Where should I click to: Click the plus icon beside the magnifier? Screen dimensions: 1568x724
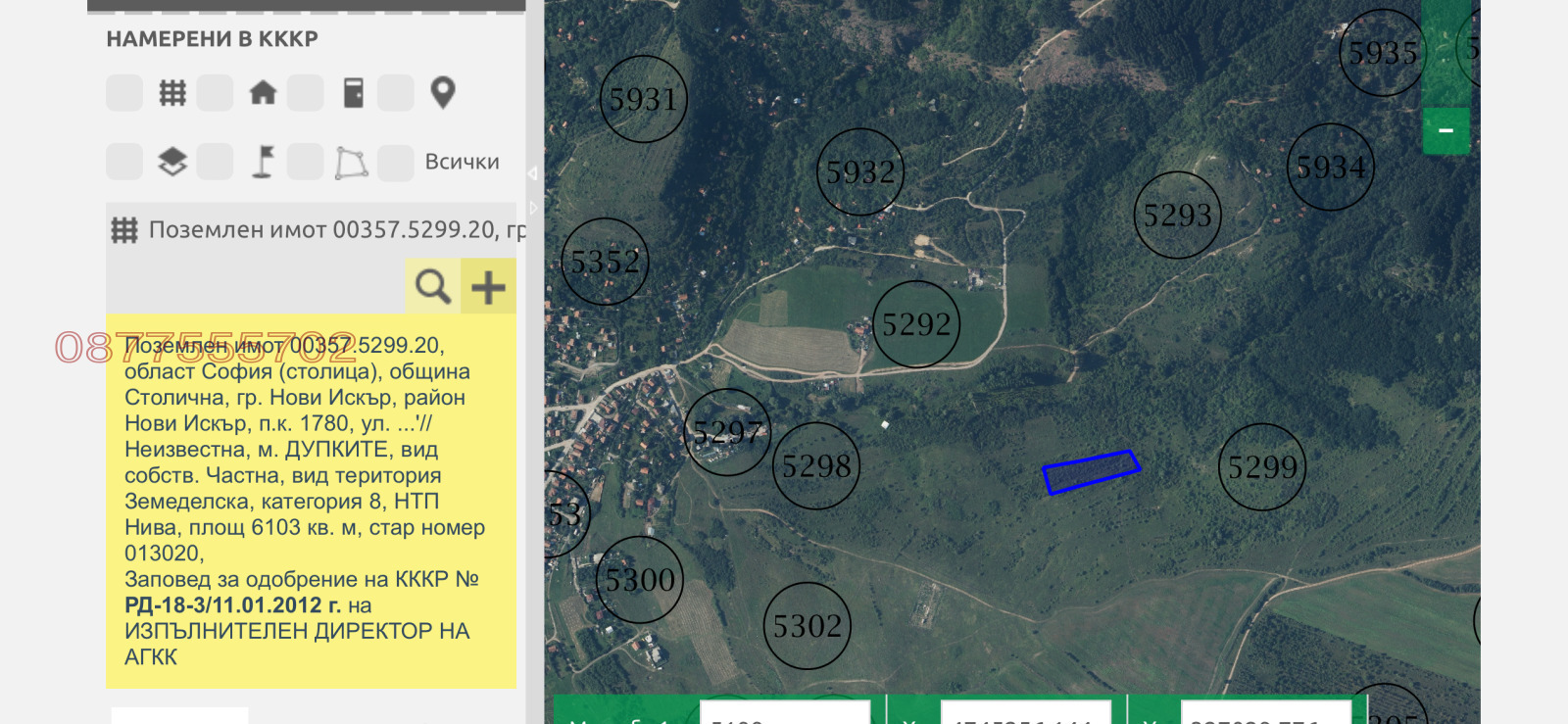488,287
